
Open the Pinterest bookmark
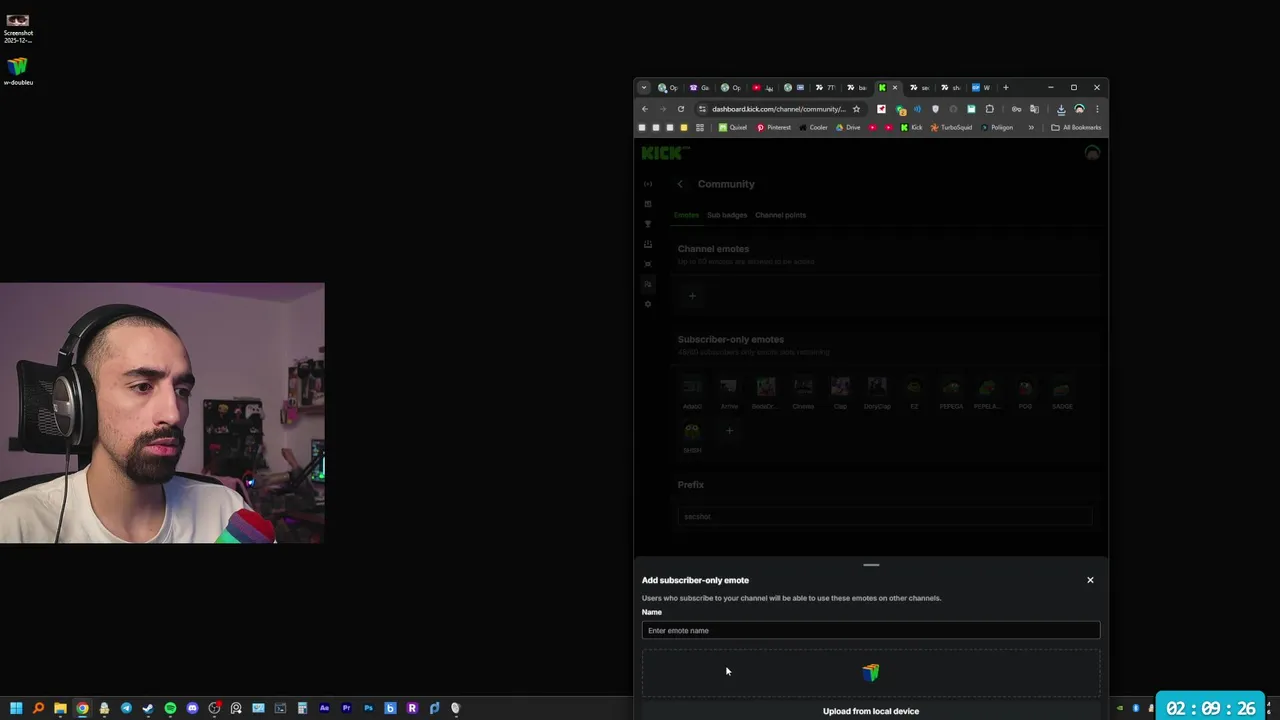(774, 127)
